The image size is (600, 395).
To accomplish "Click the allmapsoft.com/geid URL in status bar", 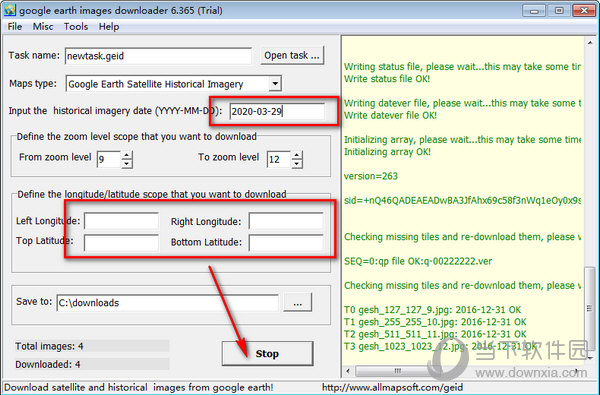I will point(393,387).
